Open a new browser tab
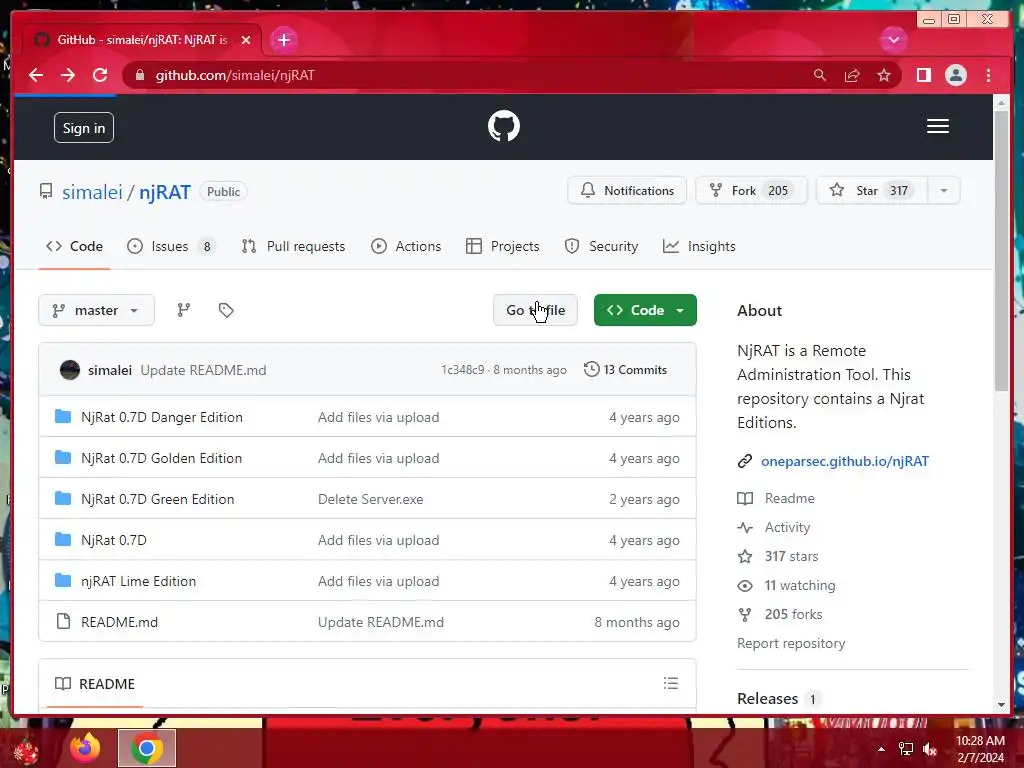1024x768 pixels. (283, 40)
